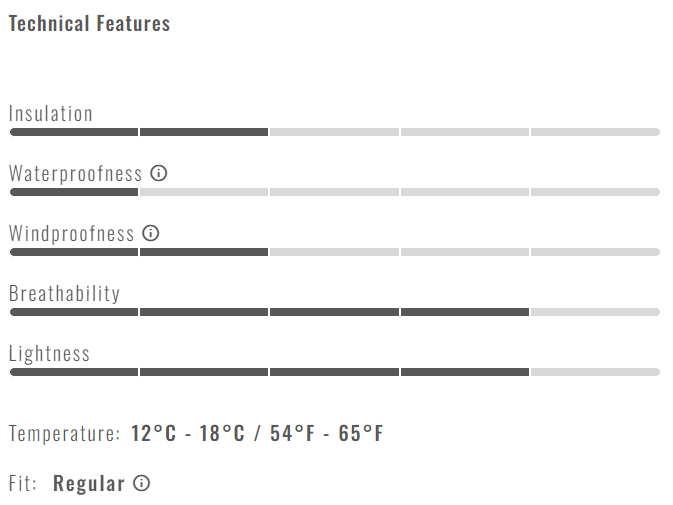Viewport: 673px width, 505px height.
Task: Click the Temperature label
Action: click(x=64, y=434)
